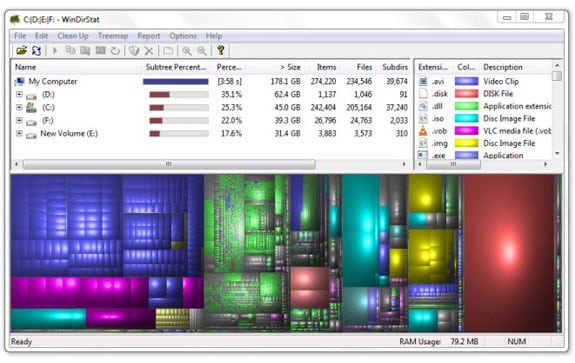Click the Explorer Here toolbar icon
Image resolution: width=575 pixels, height=363 pixels.
click(x=85, y=50)
